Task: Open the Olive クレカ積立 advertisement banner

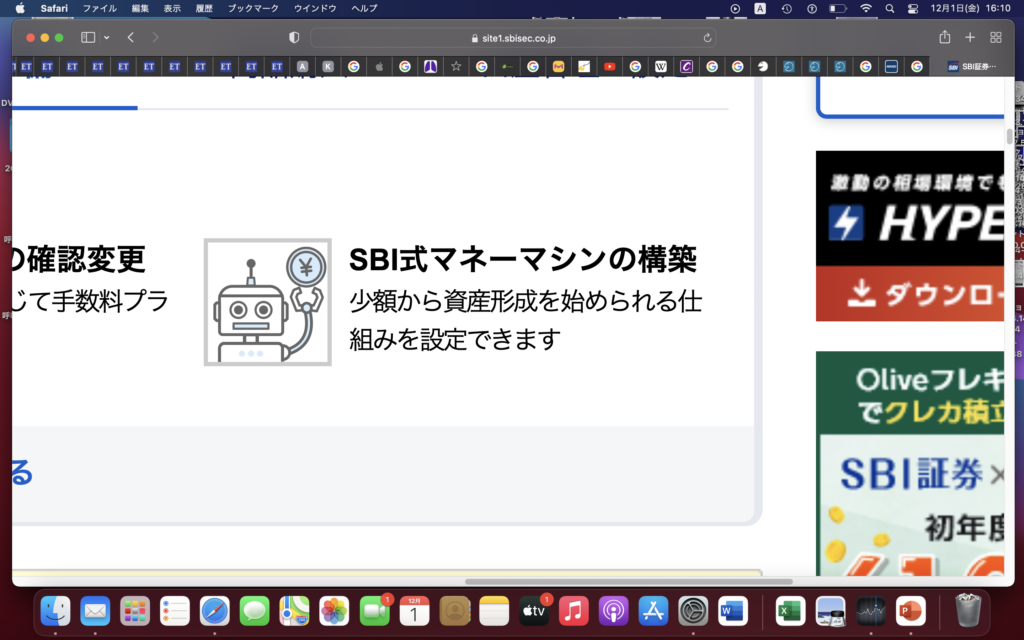Action: 909,462
